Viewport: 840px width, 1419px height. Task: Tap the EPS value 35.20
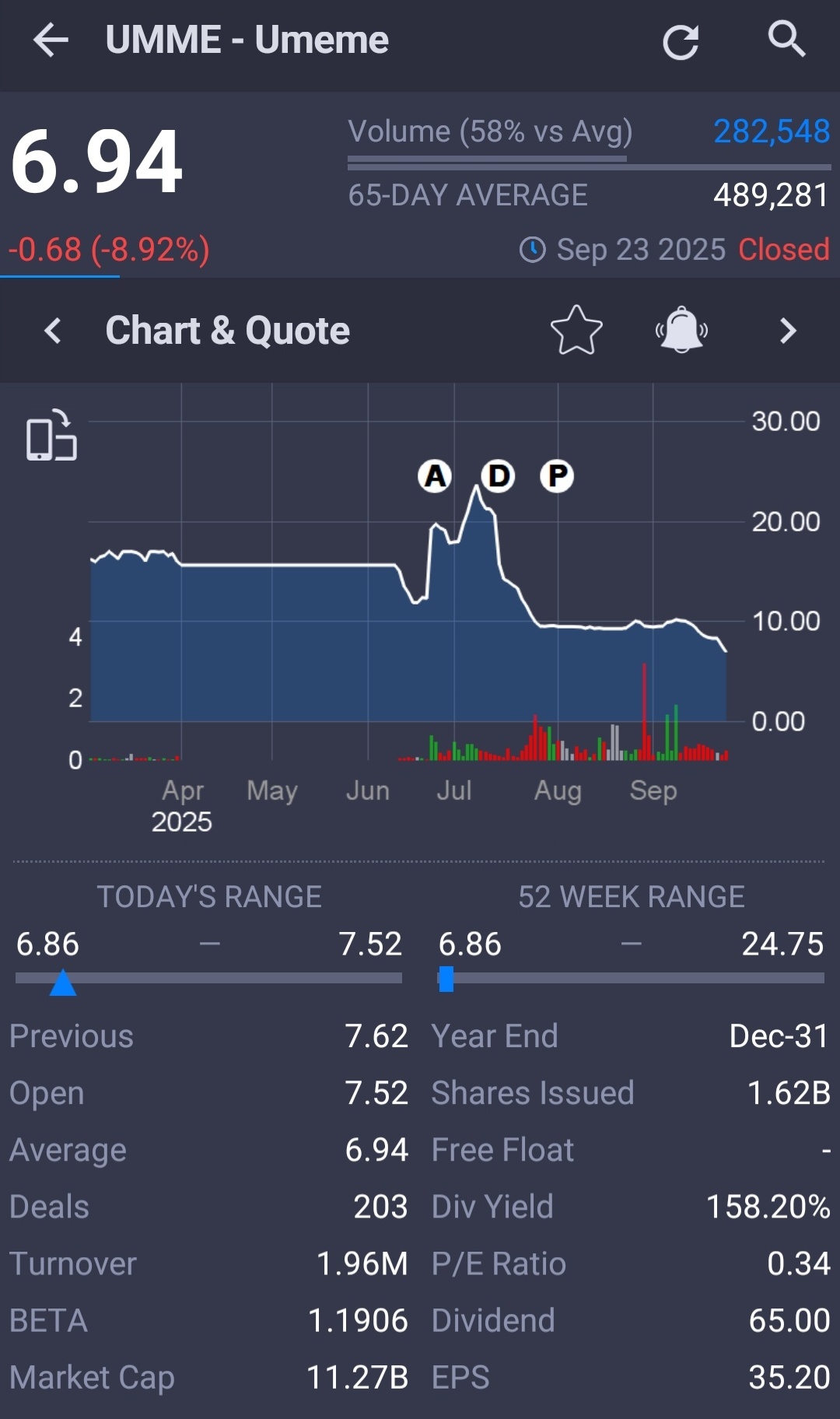coord(789,1377)
